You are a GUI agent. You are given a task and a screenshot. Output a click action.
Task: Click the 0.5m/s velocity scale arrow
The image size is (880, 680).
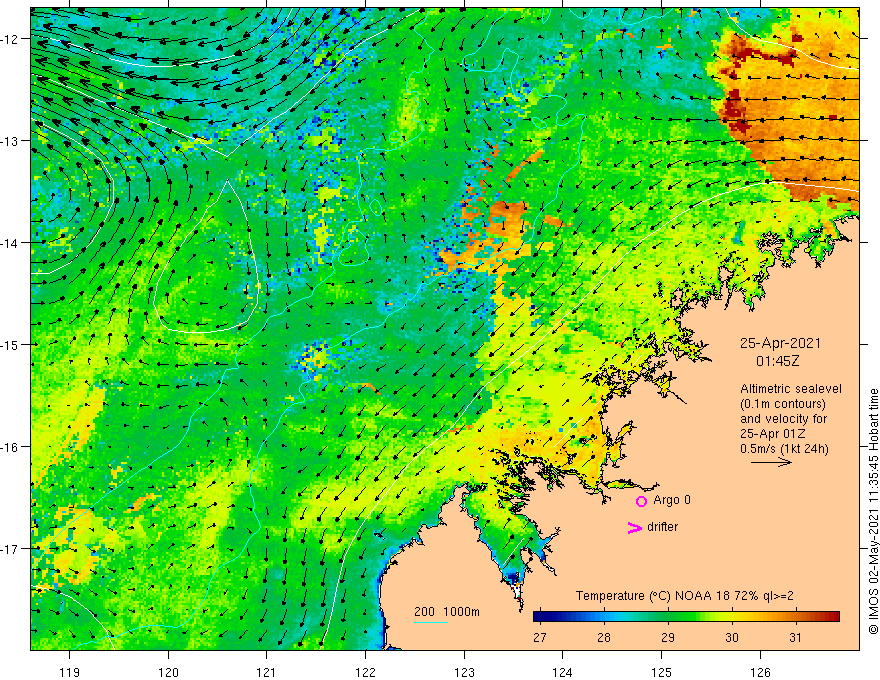771,462
